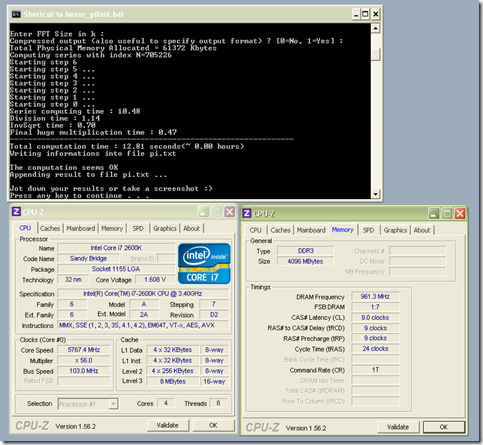Image resolution: width=483 pixels, height=445 pixels.
Task: Click Validate button in right CPU-Z window
Action: pos(398,427)
